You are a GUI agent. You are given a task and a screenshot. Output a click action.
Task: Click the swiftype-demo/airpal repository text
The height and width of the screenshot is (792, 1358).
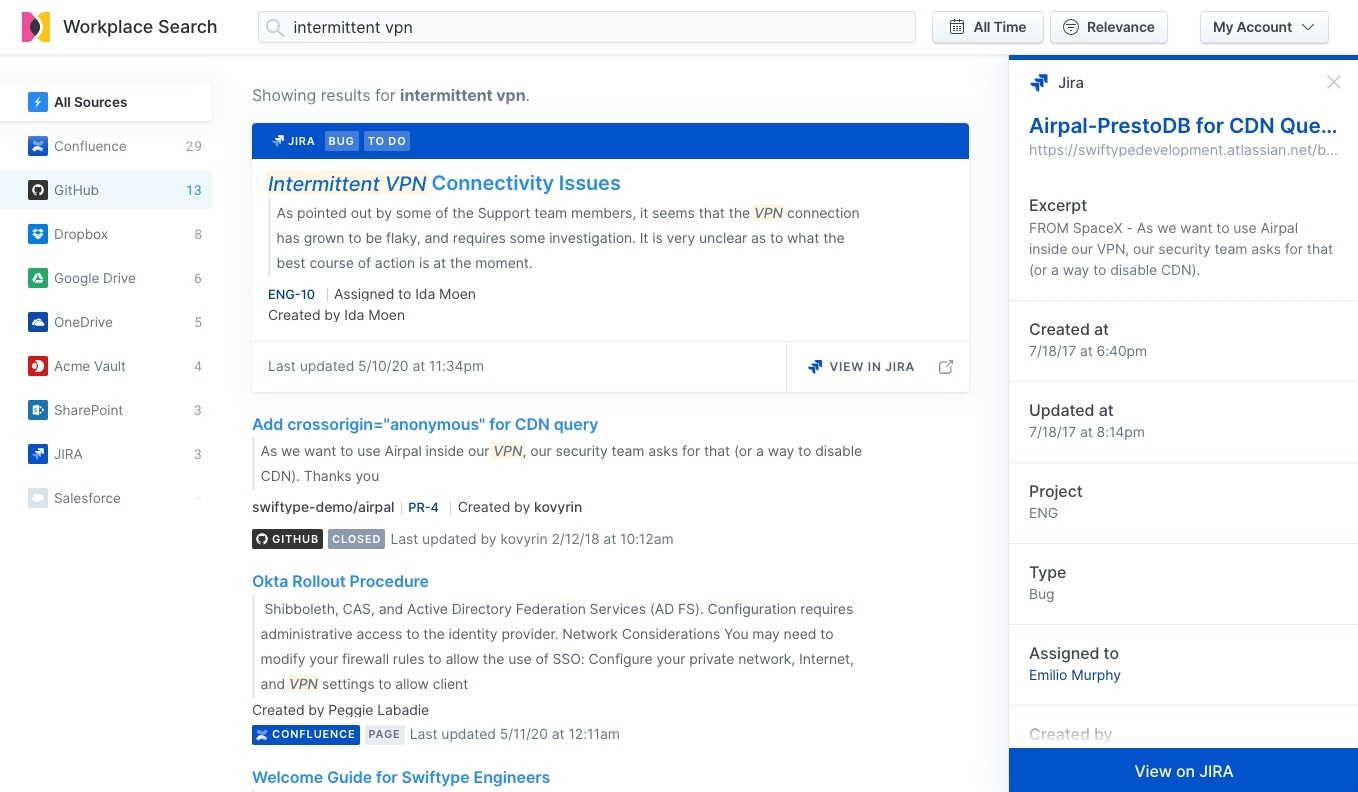coord(323,507)
